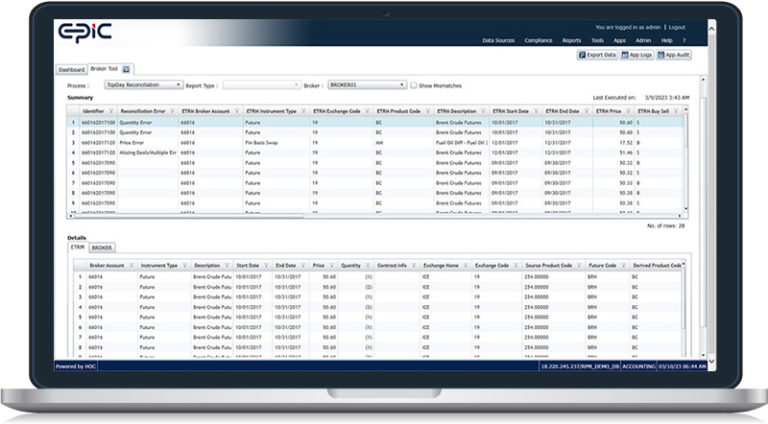Open App Logs from the toolbar

[x=640, y=55]
